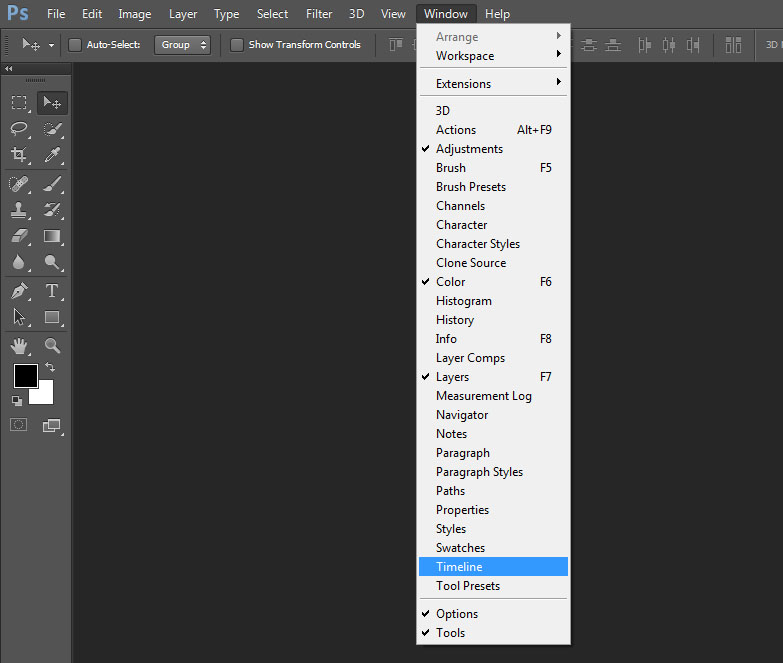Select the Path Selection tool
This screenshot has height=663, width=783.
[x=19, y=317]
